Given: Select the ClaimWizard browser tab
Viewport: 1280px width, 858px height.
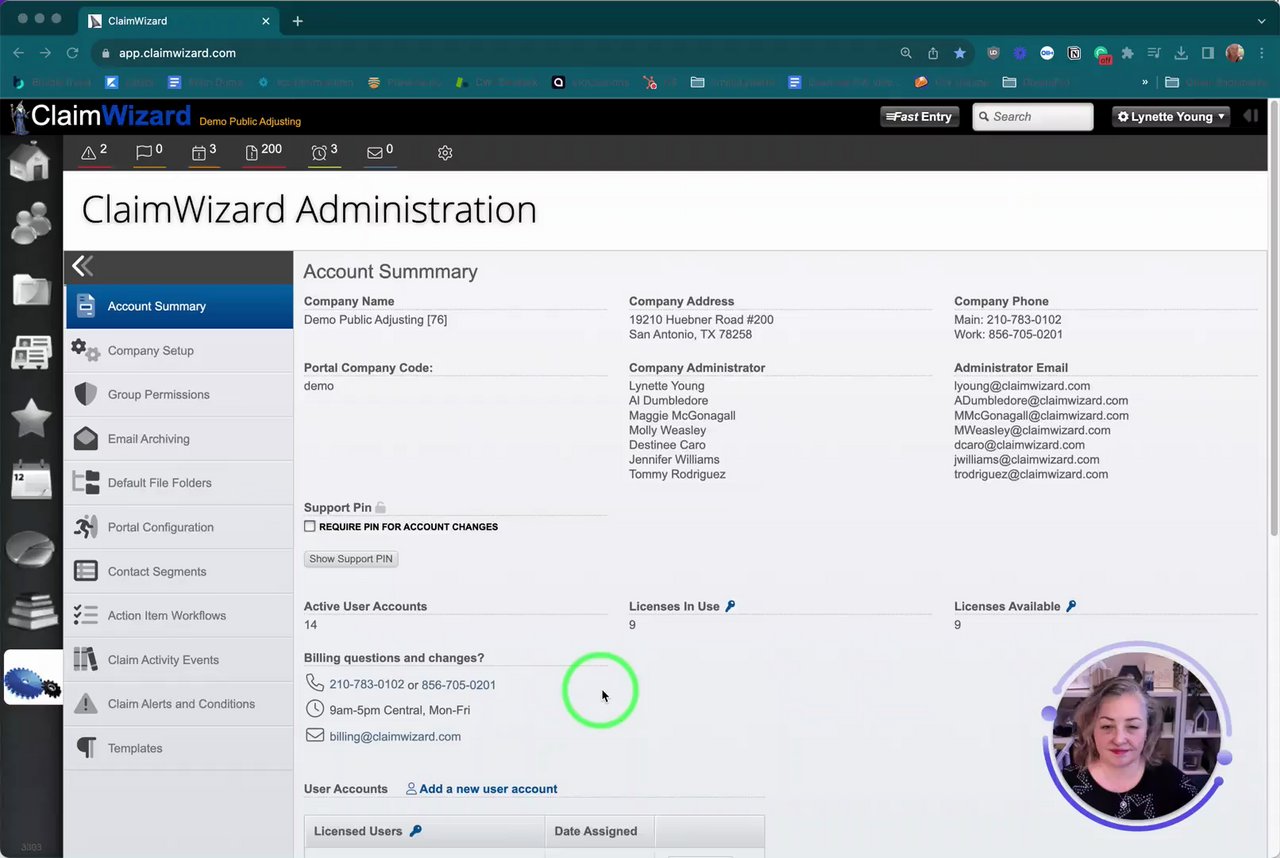Looking at the screenshot, I should point(180,21).
